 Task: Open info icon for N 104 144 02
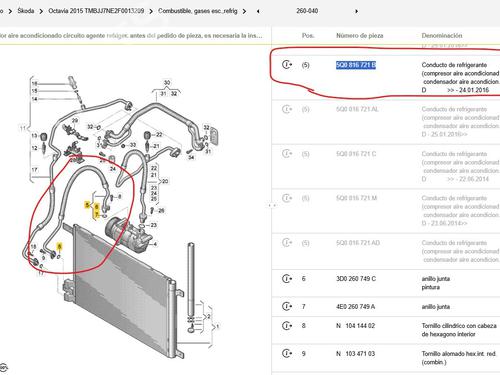coord(287,325)
